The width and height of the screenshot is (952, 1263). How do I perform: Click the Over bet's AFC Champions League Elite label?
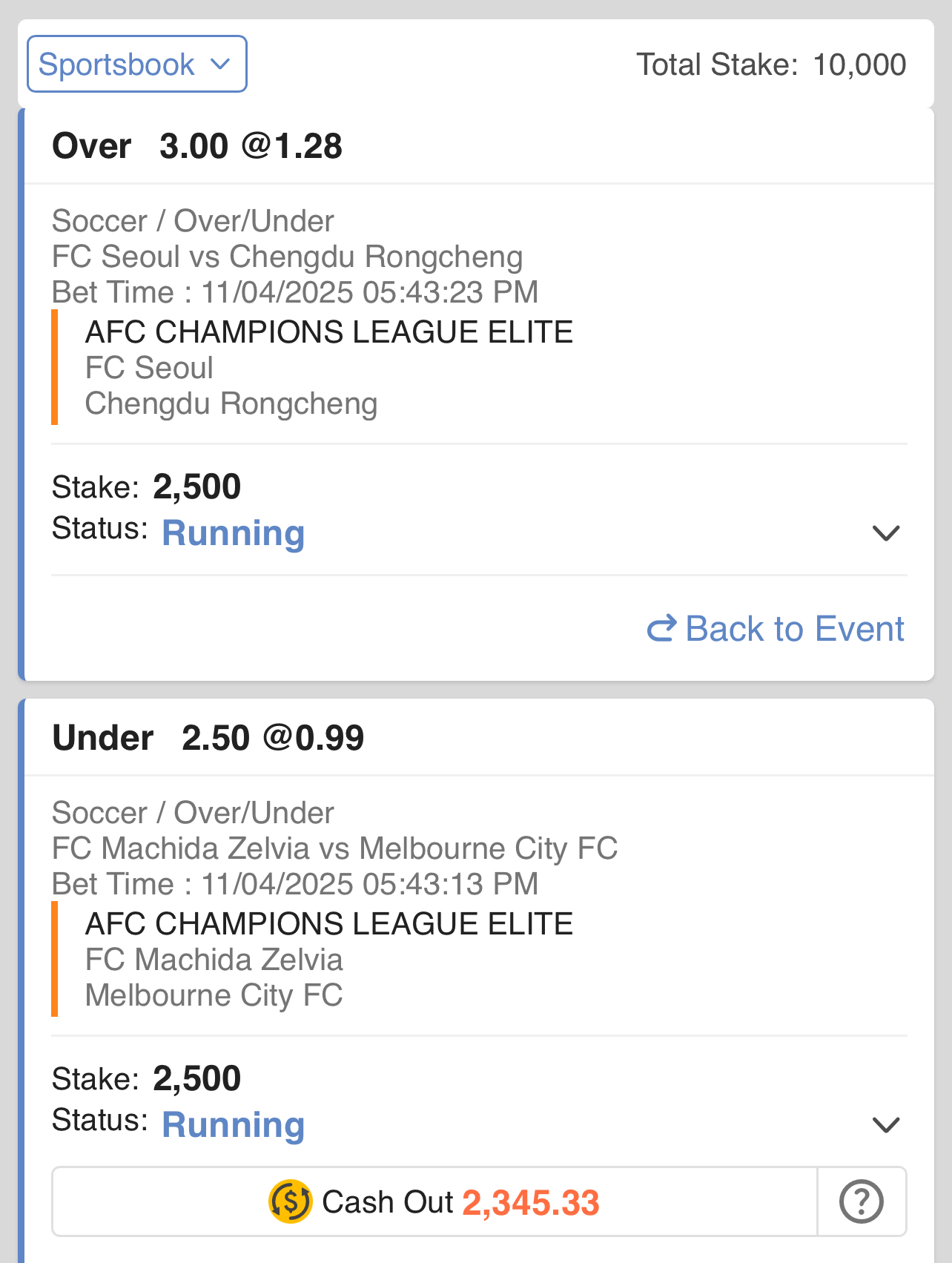coord(329,332)
